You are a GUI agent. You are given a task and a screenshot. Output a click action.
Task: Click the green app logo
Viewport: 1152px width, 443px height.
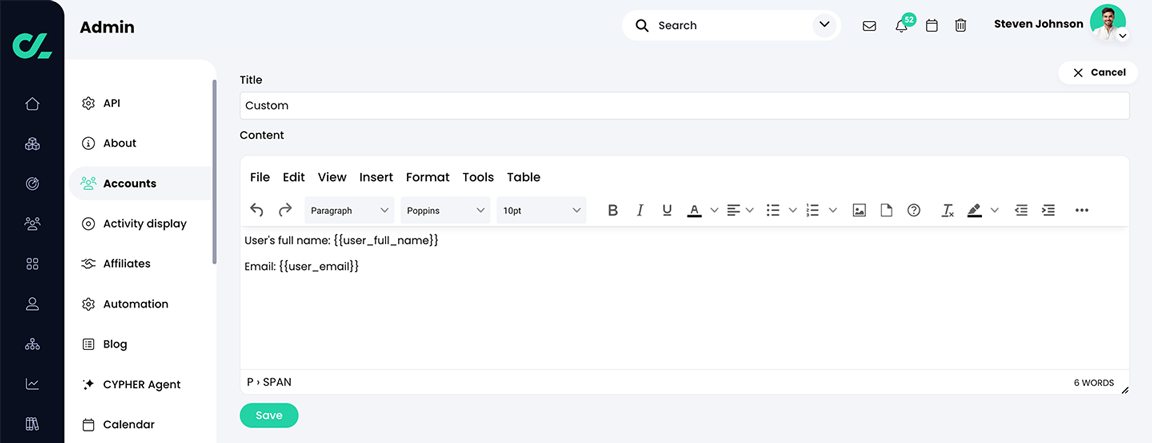(32, 45)
